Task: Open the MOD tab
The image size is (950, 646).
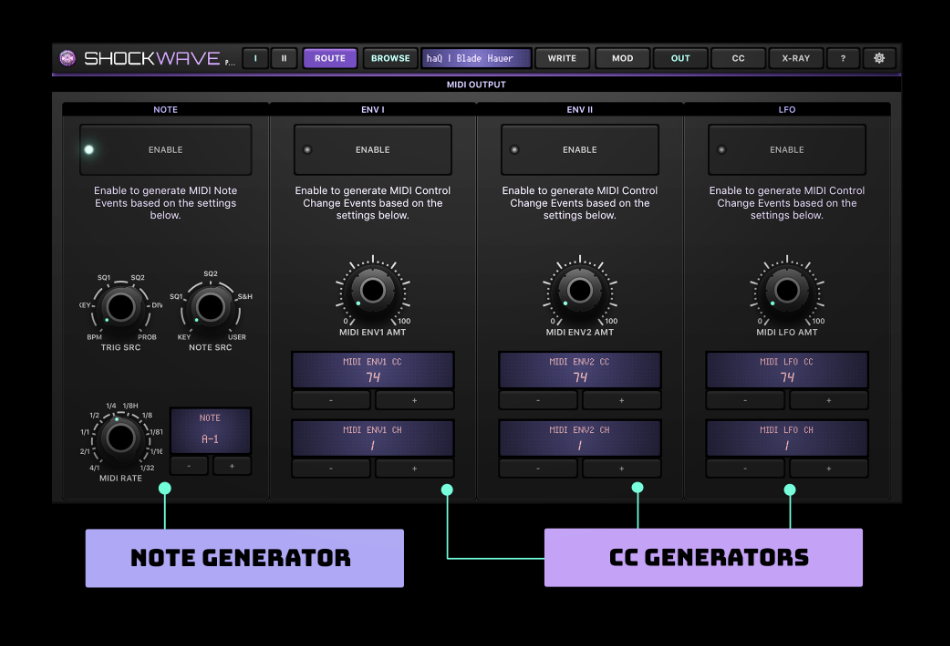Action: click(x=622, y=58)
